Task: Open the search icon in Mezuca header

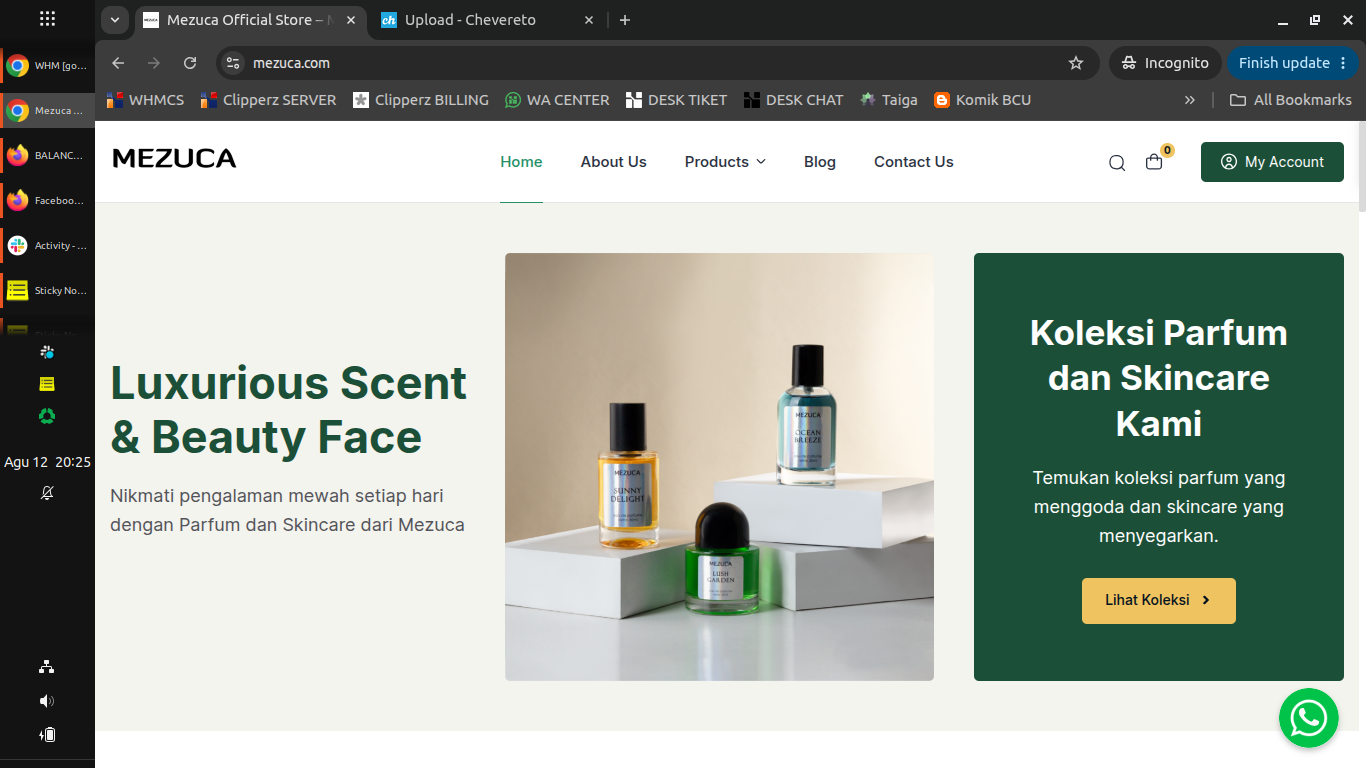Action: pos(1117,163)
